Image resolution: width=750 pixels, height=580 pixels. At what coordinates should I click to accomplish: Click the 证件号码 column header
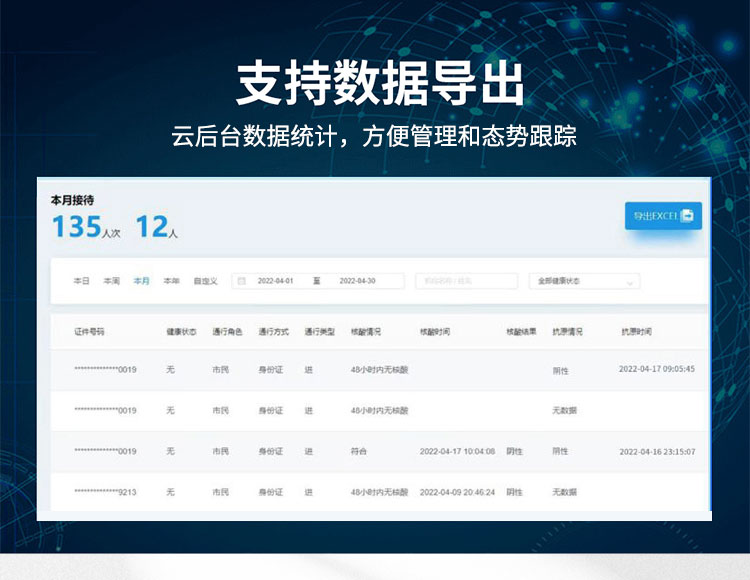click(89, 331)
